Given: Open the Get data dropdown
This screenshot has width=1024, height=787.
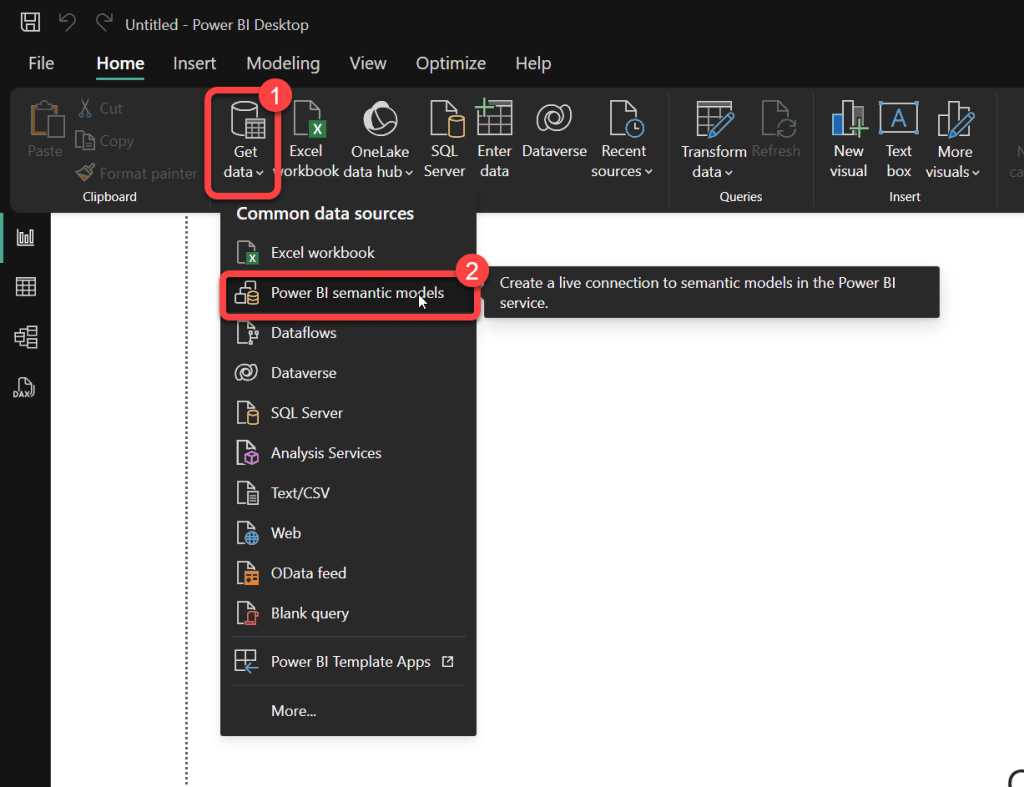Looking at the screenshot, I should [244, 141].
